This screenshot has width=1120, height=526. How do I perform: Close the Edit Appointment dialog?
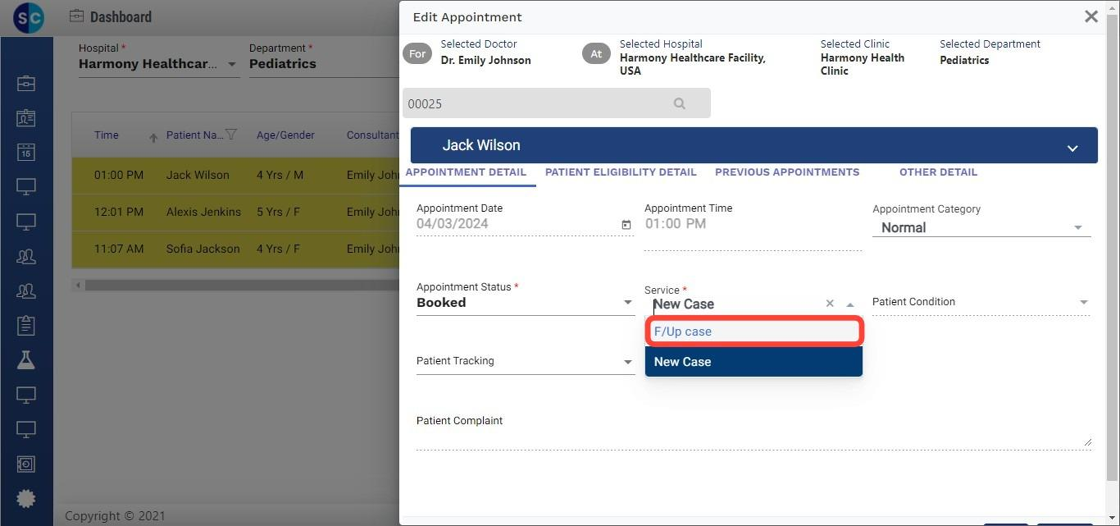[x=1091, y=16]
